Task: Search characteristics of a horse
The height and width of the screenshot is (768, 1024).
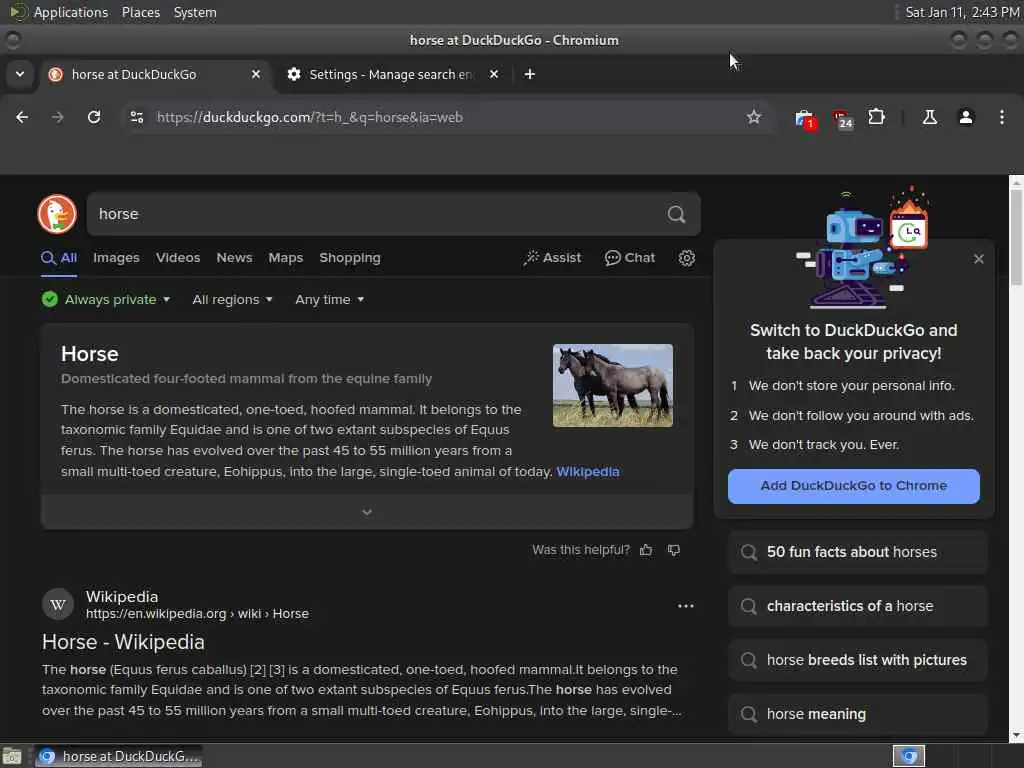Action: [857, 607]
